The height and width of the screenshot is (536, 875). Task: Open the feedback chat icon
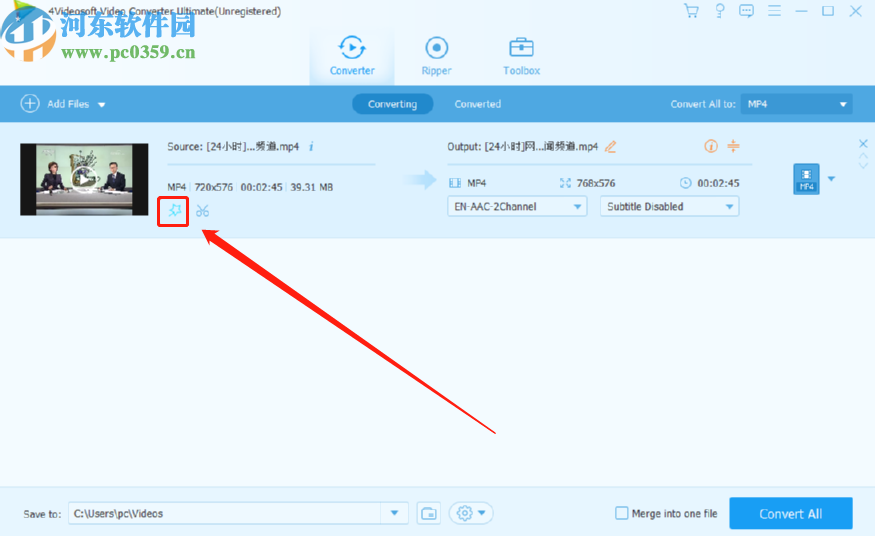point(746,11)
